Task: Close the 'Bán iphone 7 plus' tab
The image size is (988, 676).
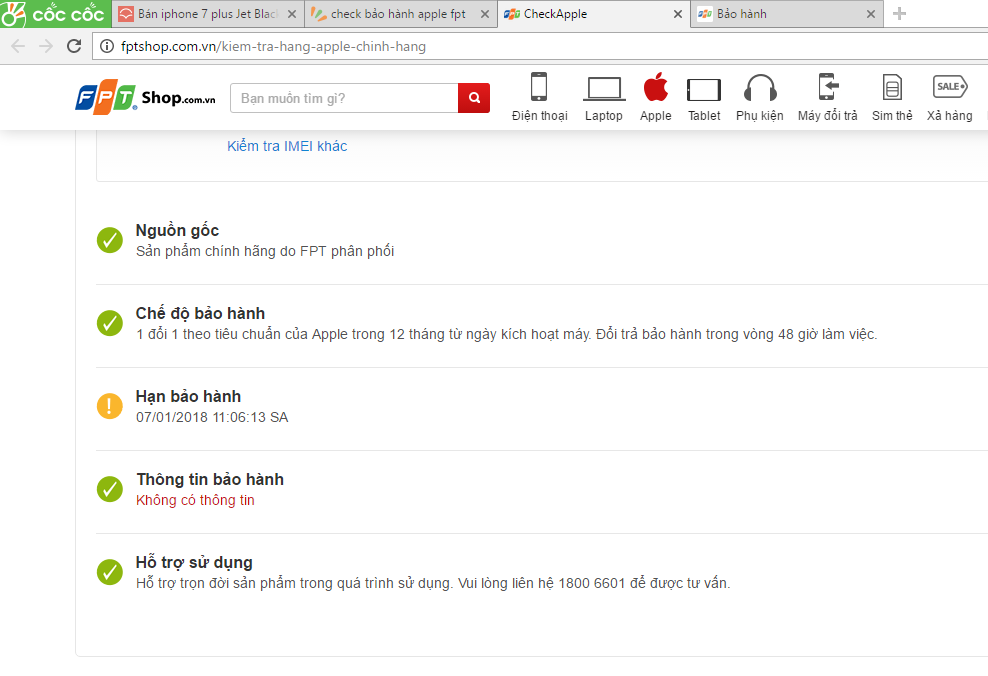Action: pyautogui.click(x=292, y=14)
